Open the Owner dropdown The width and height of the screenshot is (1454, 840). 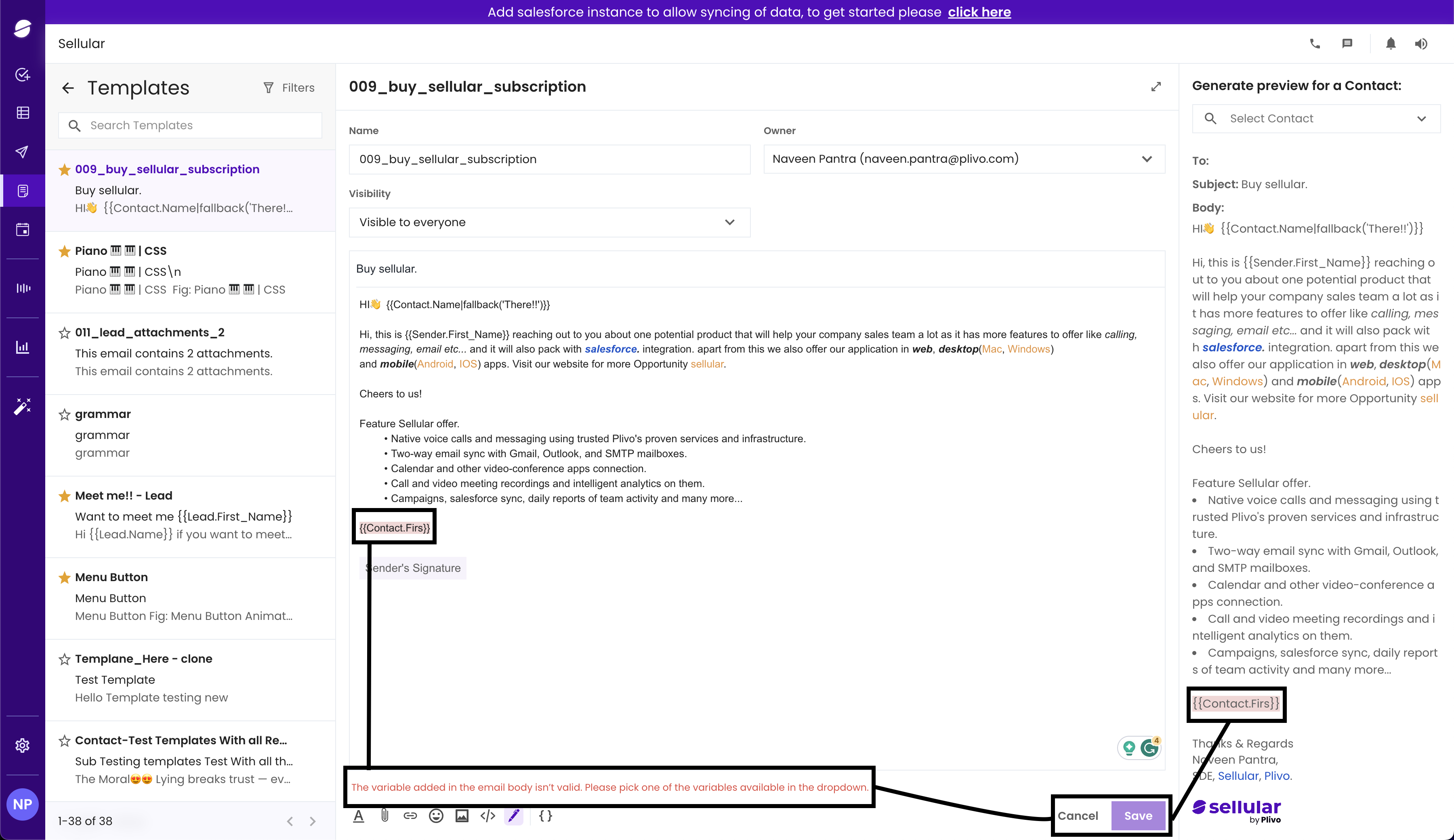tap(964, 159)
